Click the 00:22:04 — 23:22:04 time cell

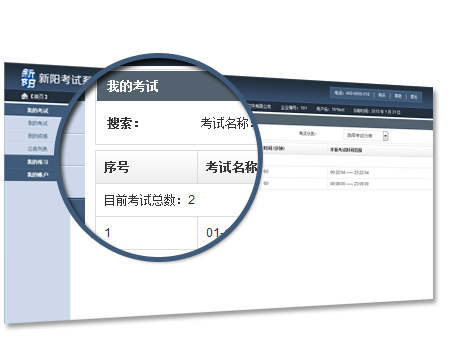coord(349,172)
